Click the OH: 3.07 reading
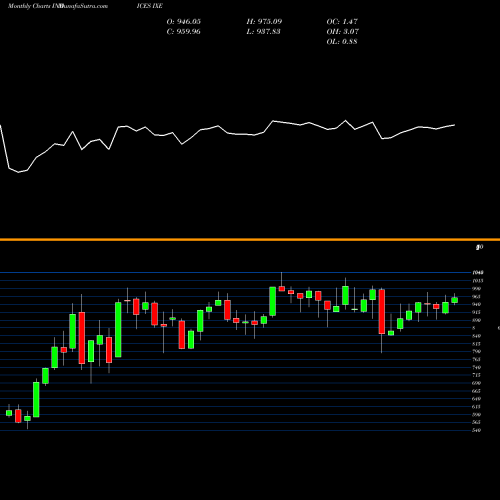Image resolution: width=500 pixels, height=500 pixels. click(343, 32)
